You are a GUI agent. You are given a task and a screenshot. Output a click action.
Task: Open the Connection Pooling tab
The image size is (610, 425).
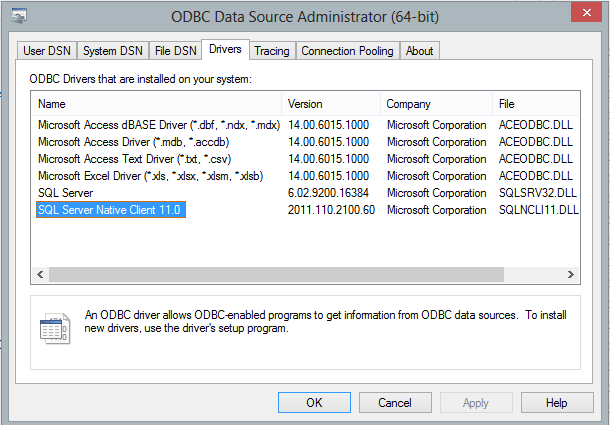[x=347, y=51]
